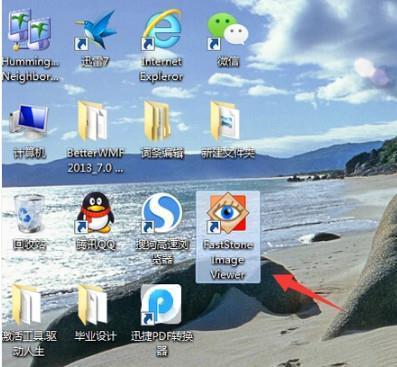Click the 腾讯QQ label text

click(96, 245)
